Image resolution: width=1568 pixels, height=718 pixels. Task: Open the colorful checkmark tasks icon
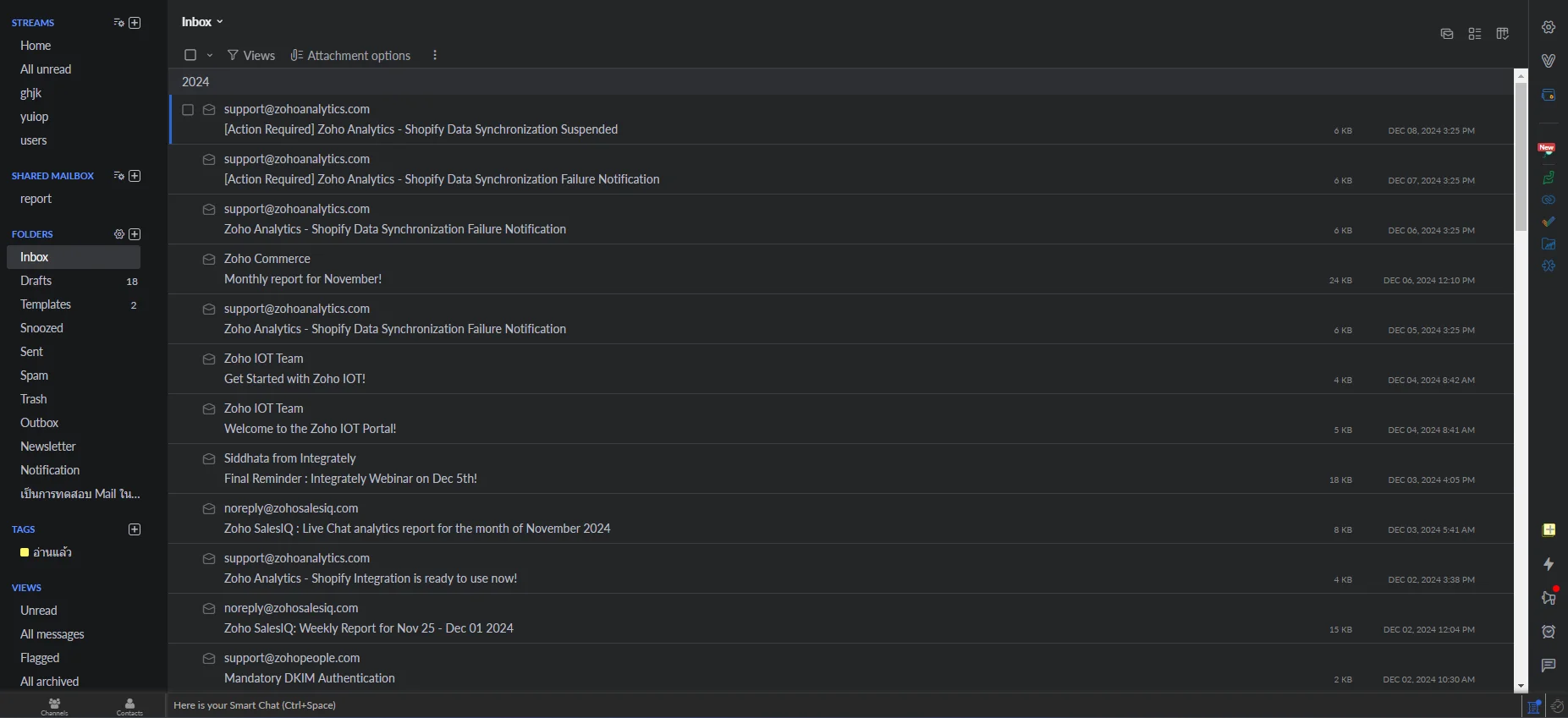tap(1548, 222)
